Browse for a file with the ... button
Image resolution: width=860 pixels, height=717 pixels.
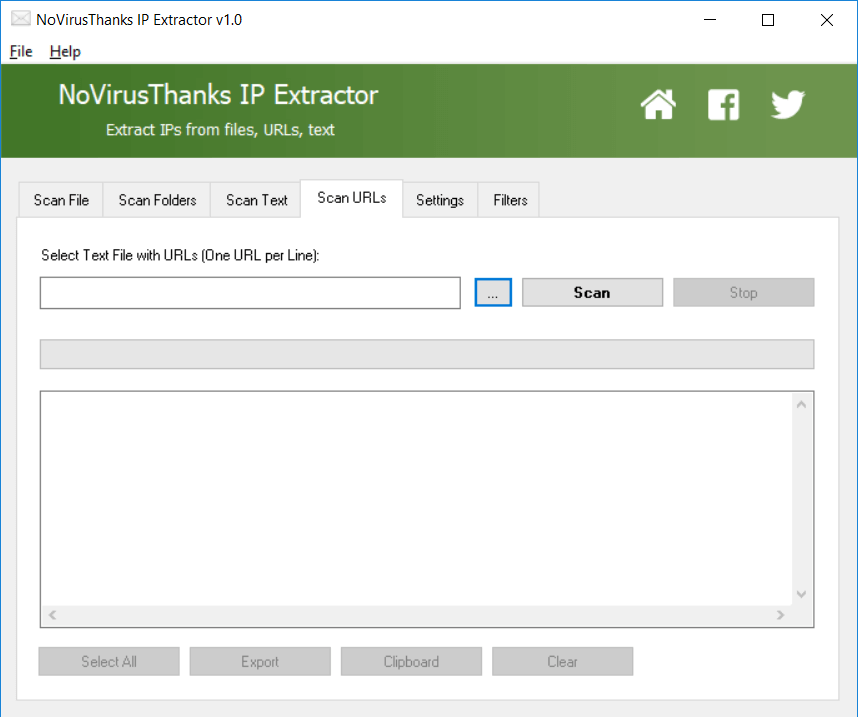(x=493, y=292)
